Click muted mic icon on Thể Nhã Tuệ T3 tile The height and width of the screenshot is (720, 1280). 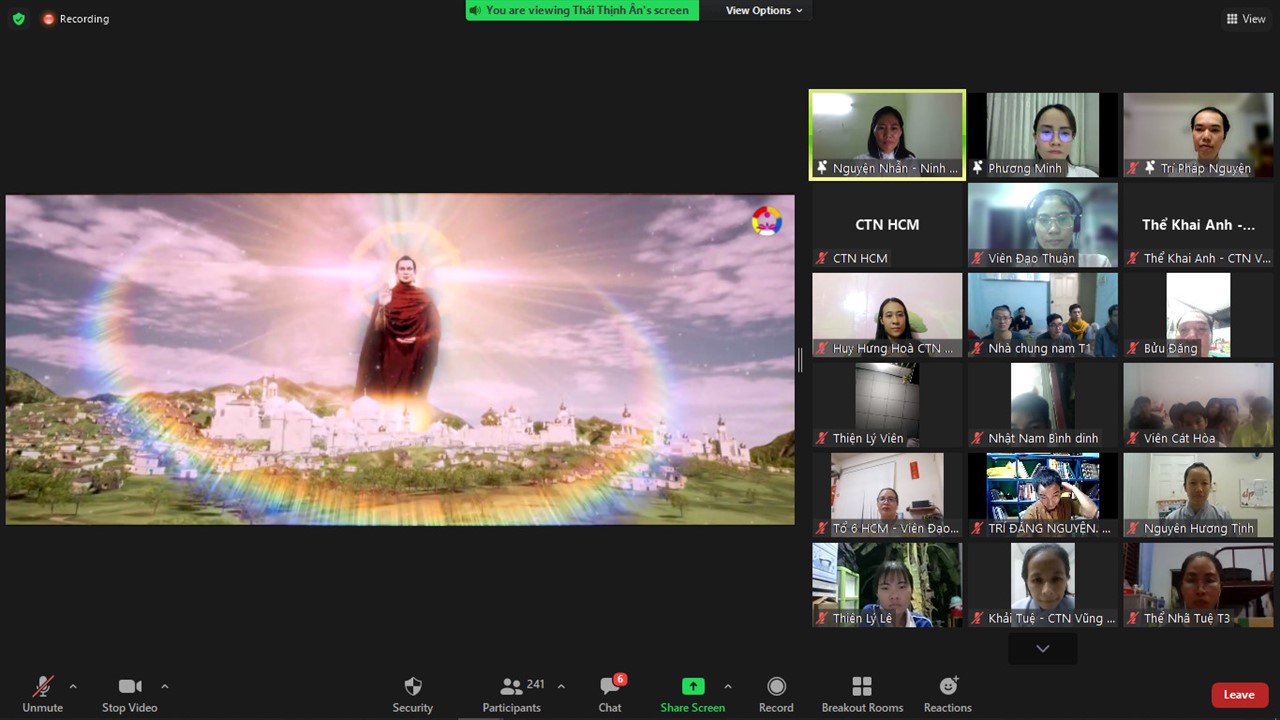pyautogui.click(x=1133, y=618)
